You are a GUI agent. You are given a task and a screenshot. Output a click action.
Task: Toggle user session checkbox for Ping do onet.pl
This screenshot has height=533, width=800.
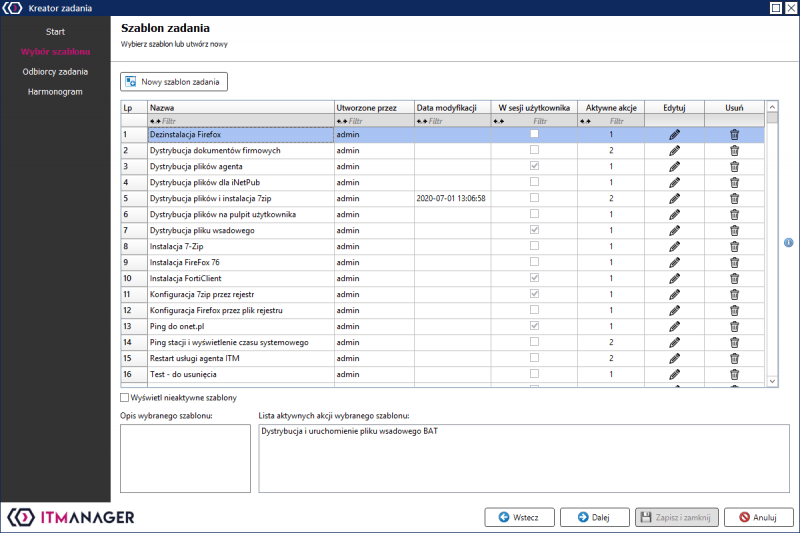534,325
